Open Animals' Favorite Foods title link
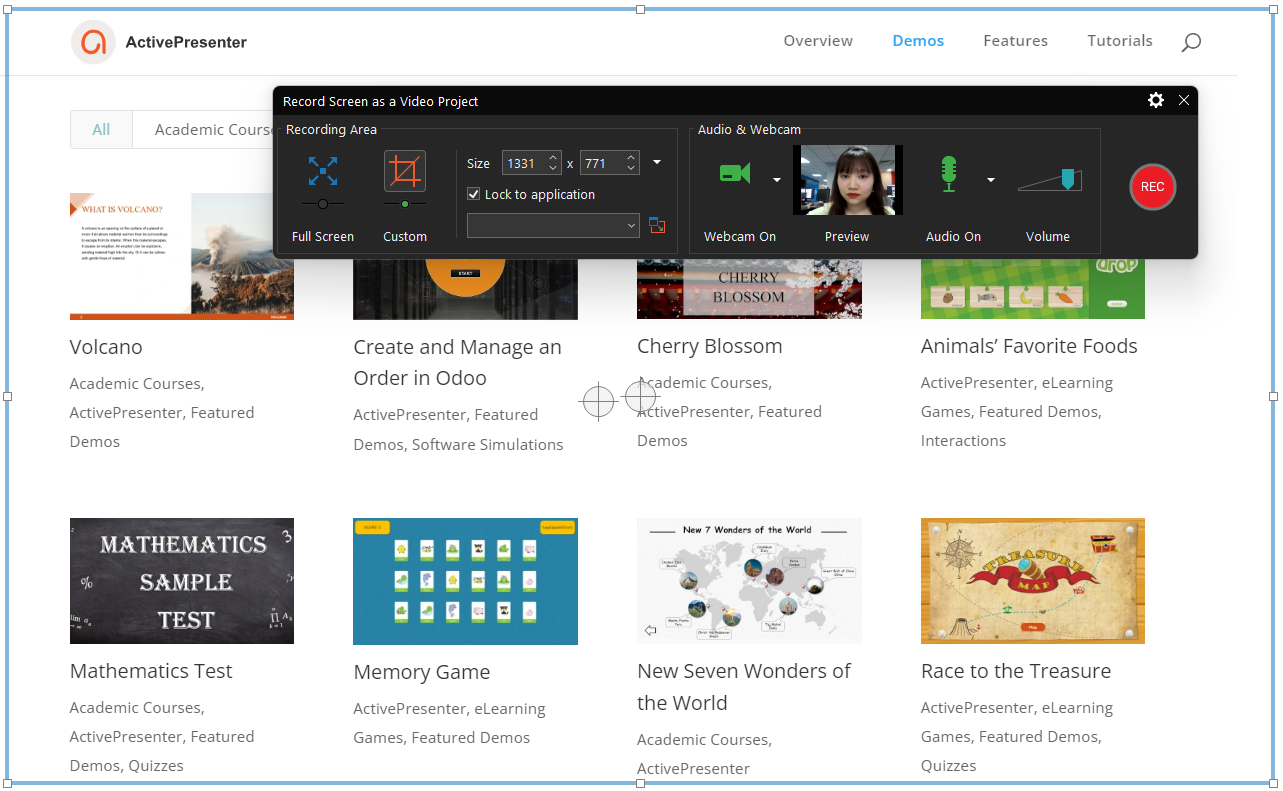 coord(1029,346)
